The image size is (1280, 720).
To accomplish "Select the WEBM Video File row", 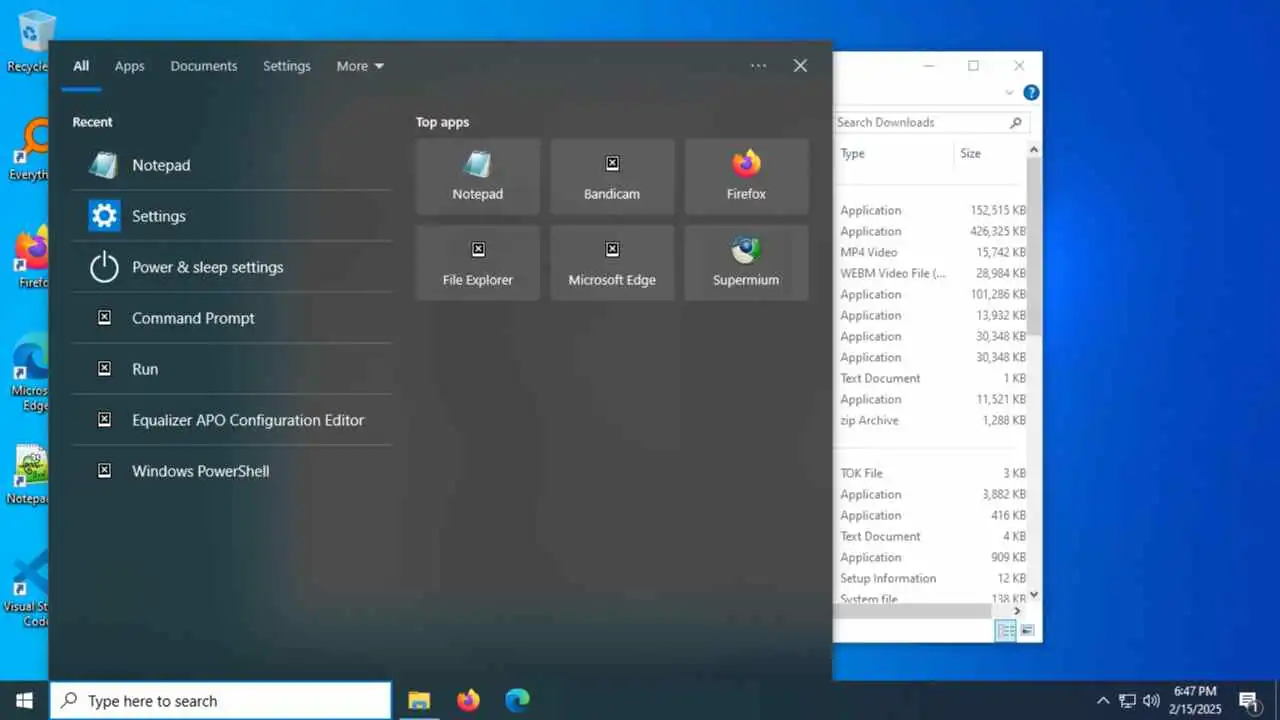I will (932, 273).
